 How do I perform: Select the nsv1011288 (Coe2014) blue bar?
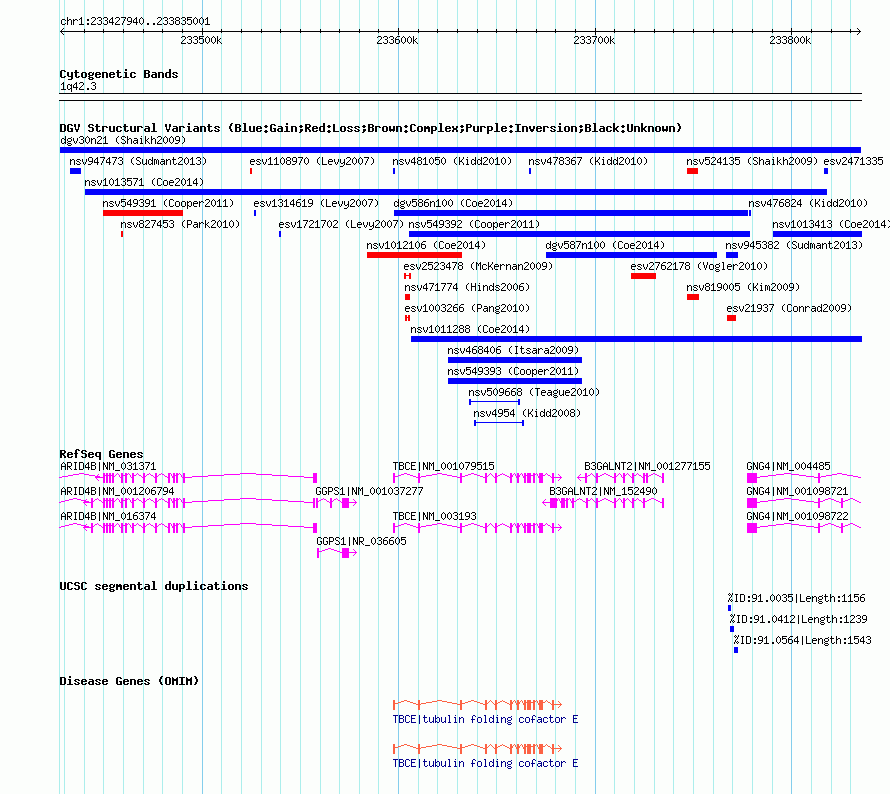tap(636, 339)
